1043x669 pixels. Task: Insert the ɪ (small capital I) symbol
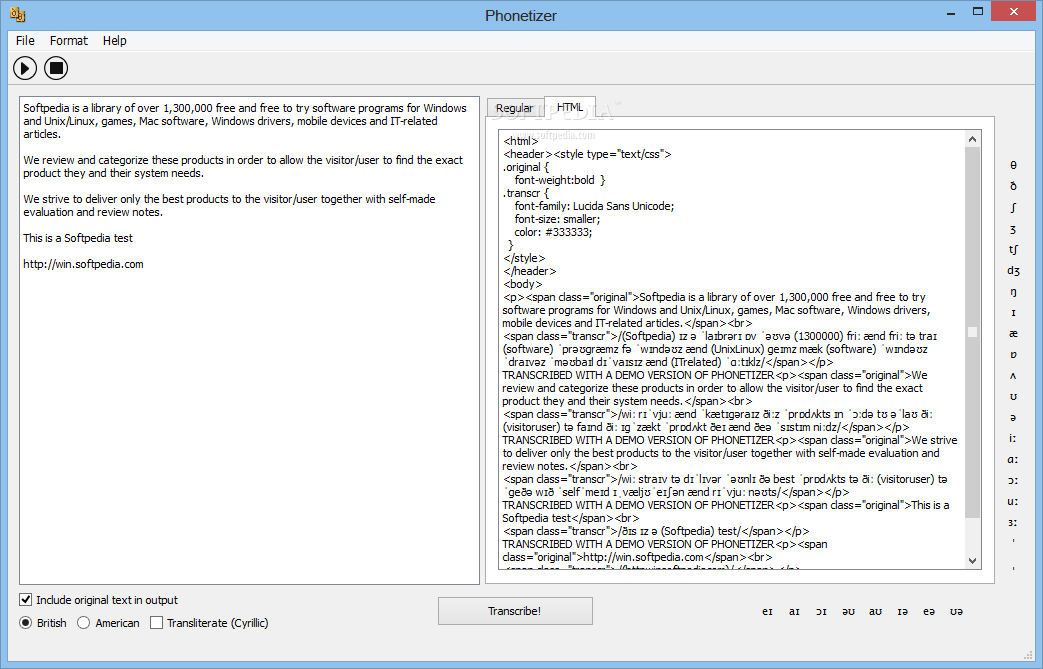(x=1013, y=313)
